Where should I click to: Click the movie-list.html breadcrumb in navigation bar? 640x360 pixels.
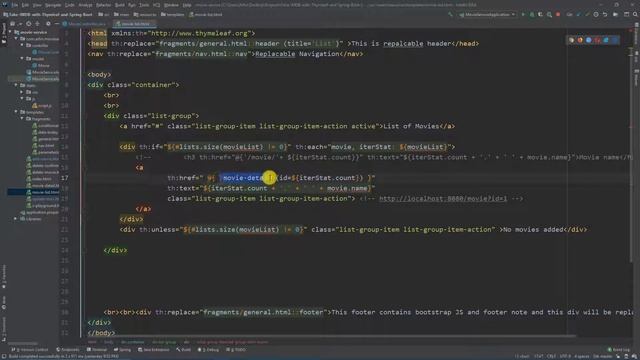(x=206, y=15)
